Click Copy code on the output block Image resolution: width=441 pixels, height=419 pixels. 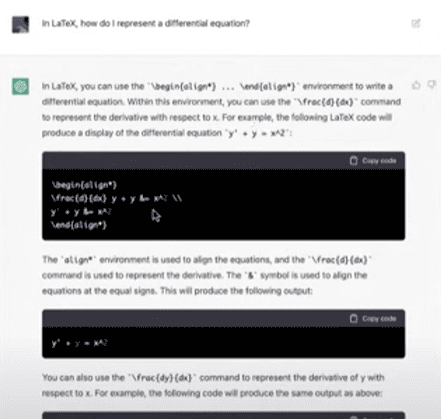(373, 319)
